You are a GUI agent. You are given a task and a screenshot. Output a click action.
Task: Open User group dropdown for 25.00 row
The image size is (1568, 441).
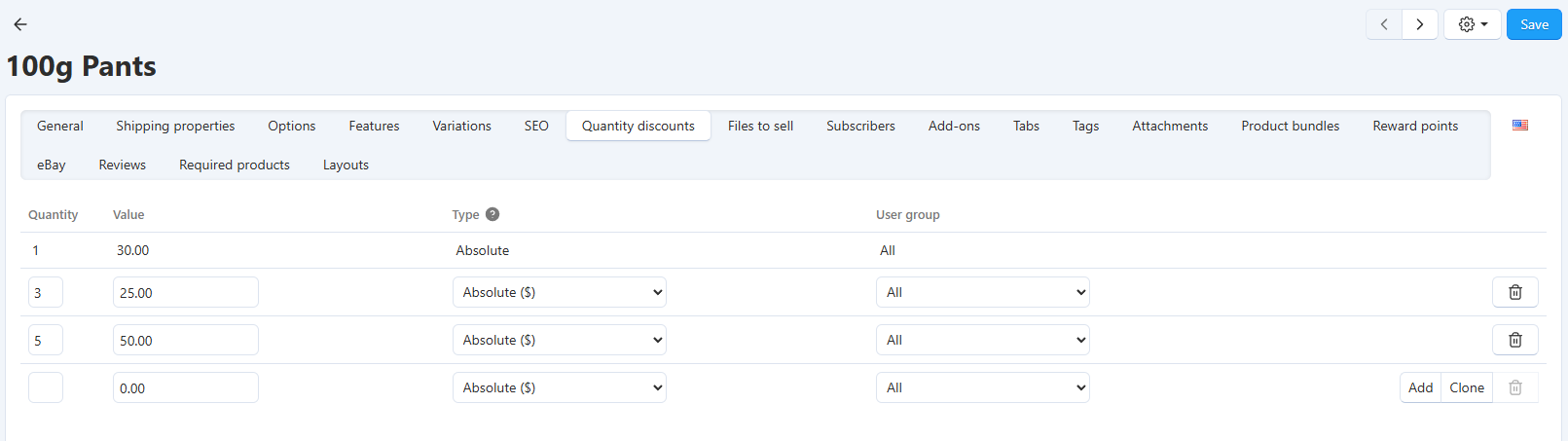coord(983,292)
